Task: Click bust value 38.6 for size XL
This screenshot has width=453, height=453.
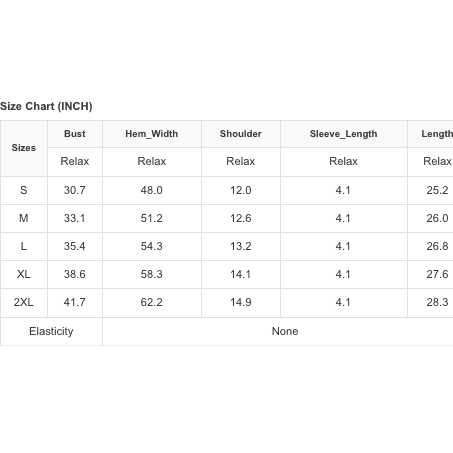Action: [x=75, y=274]
